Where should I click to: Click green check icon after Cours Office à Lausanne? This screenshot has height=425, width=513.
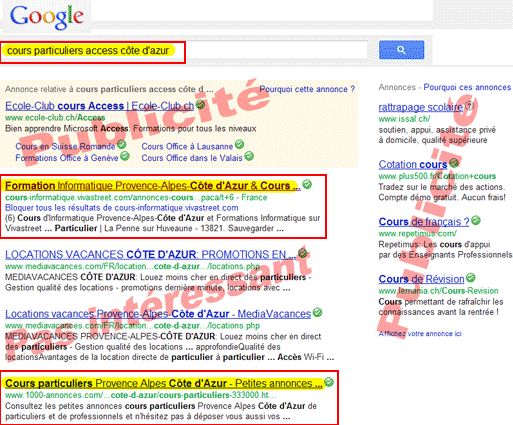tap(239, 144)
